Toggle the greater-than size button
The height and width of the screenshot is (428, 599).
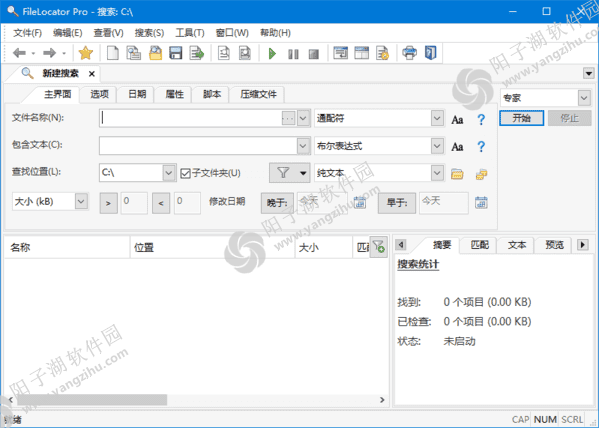click(x=108, y=203)
